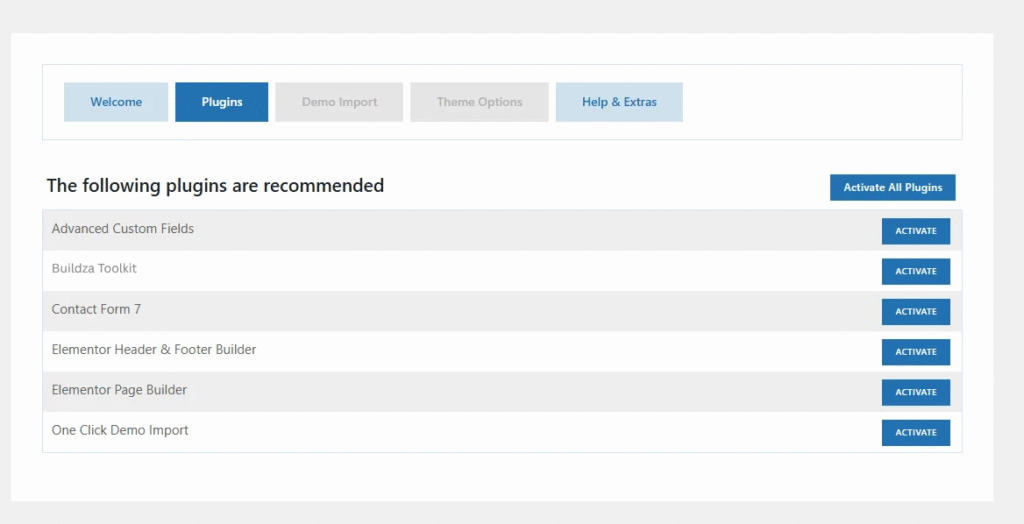Select the Buildza Toolkit plugin name
Screen dimensions: 1024x524
94,269
